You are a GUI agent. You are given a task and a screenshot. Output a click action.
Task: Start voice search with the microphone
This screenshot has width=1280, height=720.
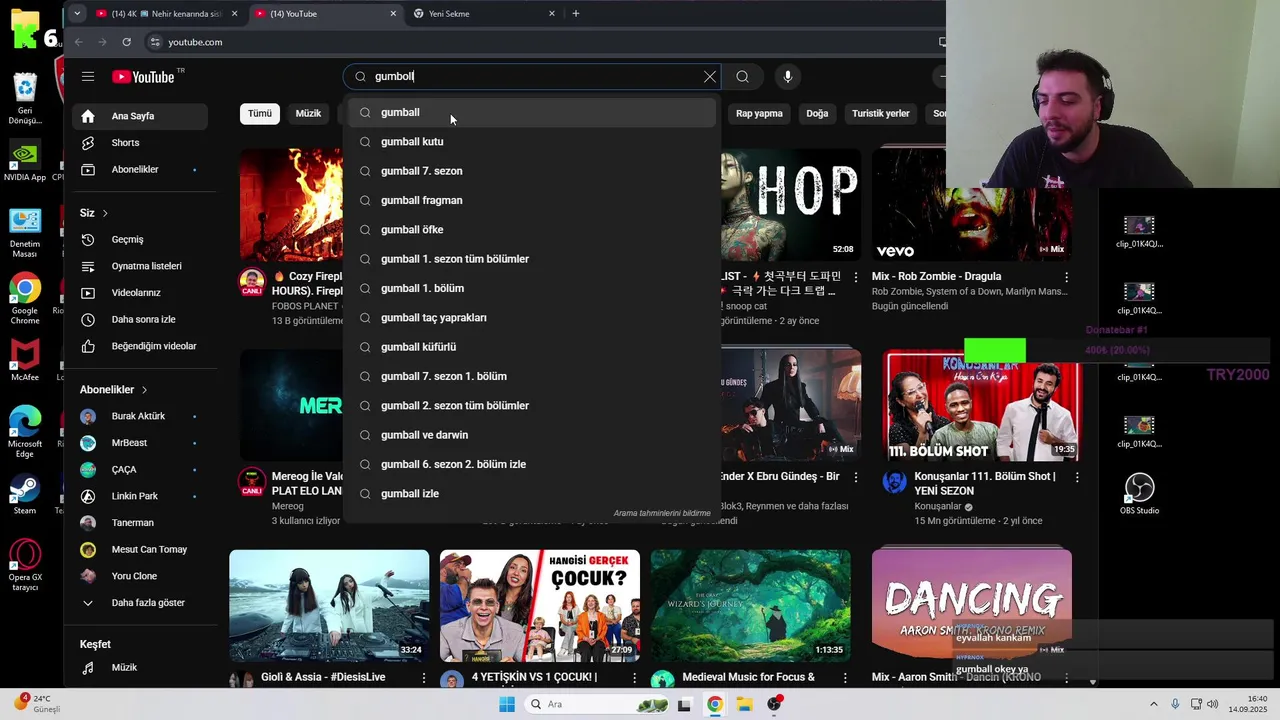788,77
